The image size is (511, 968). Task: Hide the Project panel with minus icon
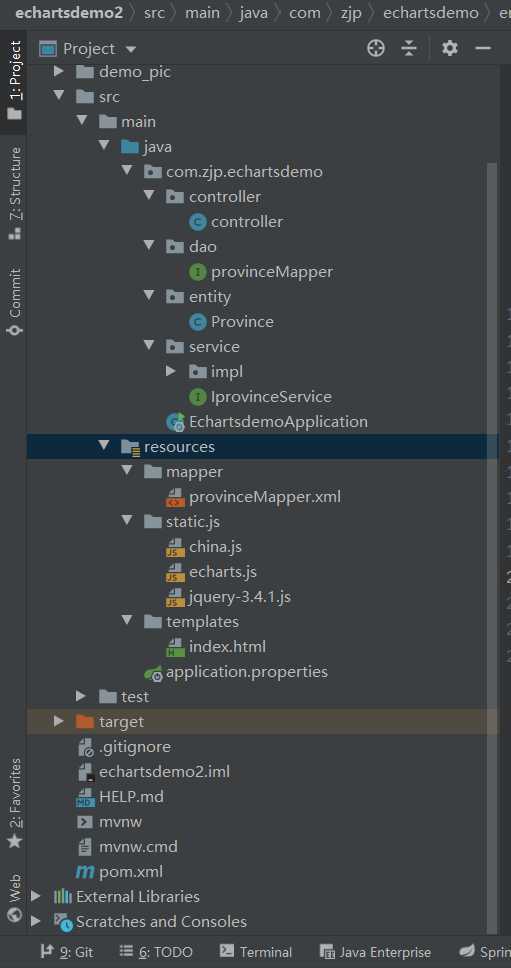[x=483, y=48]
